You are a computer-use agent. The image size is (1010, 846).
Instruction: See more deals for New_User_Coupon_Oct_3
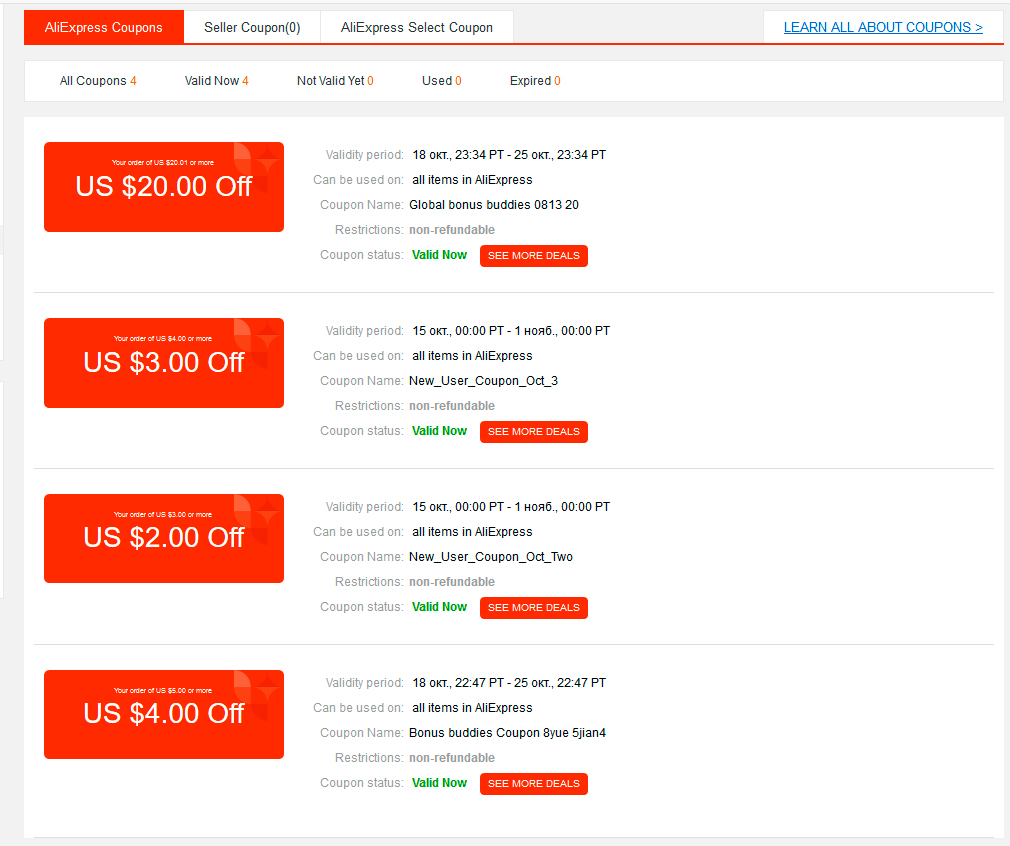click(x=534, y=432)
